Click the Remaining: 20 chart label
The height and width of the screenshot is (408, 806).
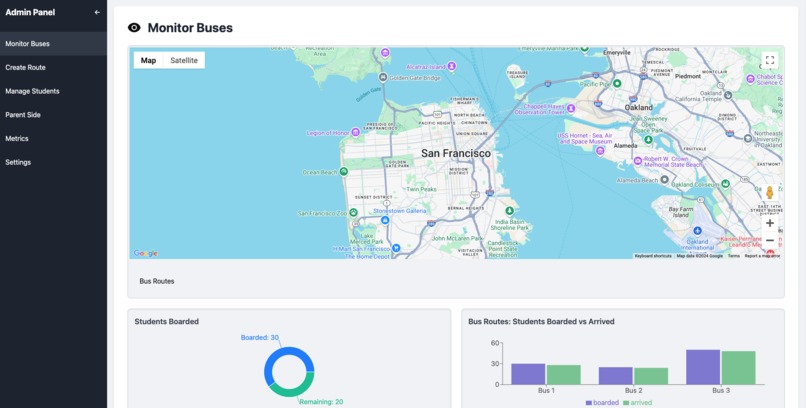pyautogui.click(x=321, y=402)
